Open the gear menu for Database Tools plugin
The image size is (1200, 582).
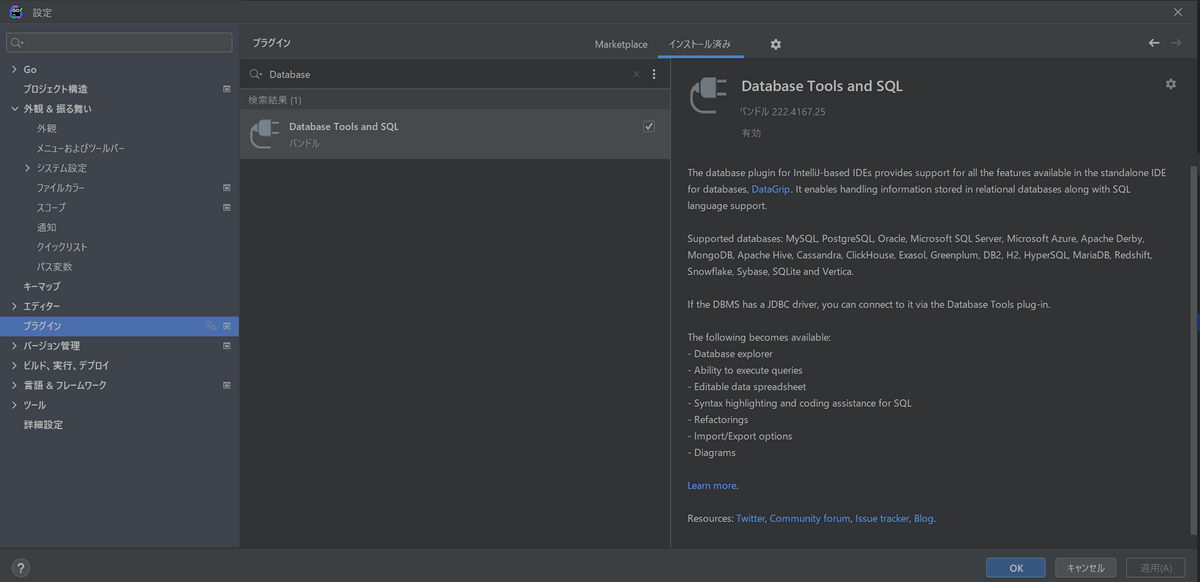(1171, 84)
